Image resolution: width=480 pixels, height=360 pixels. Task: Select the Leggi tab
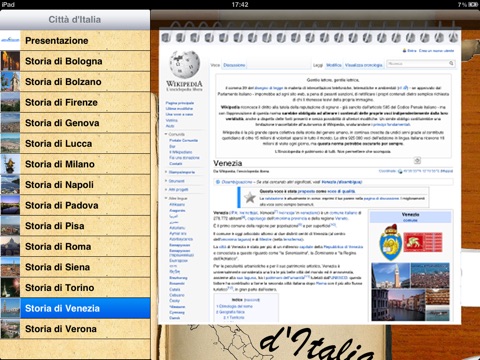(x=318, y=65)
